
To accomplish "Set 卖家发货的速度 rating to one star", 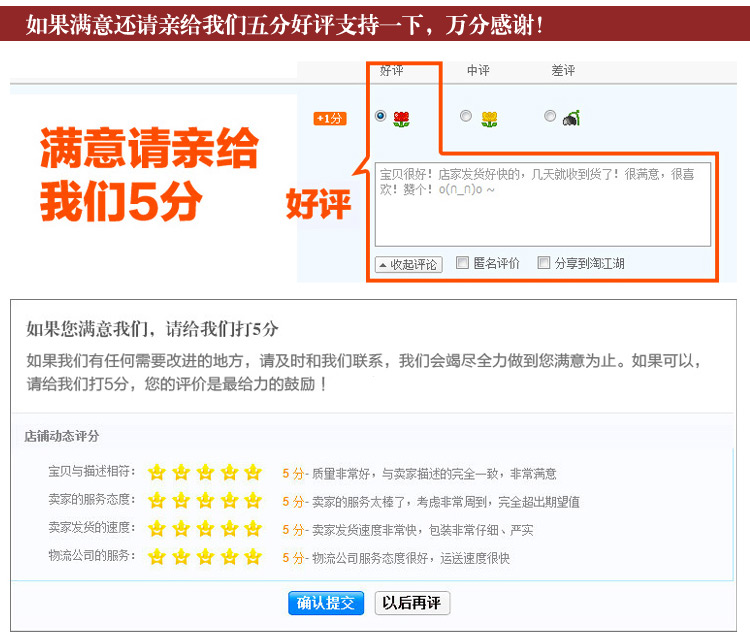I will point(157,529).
